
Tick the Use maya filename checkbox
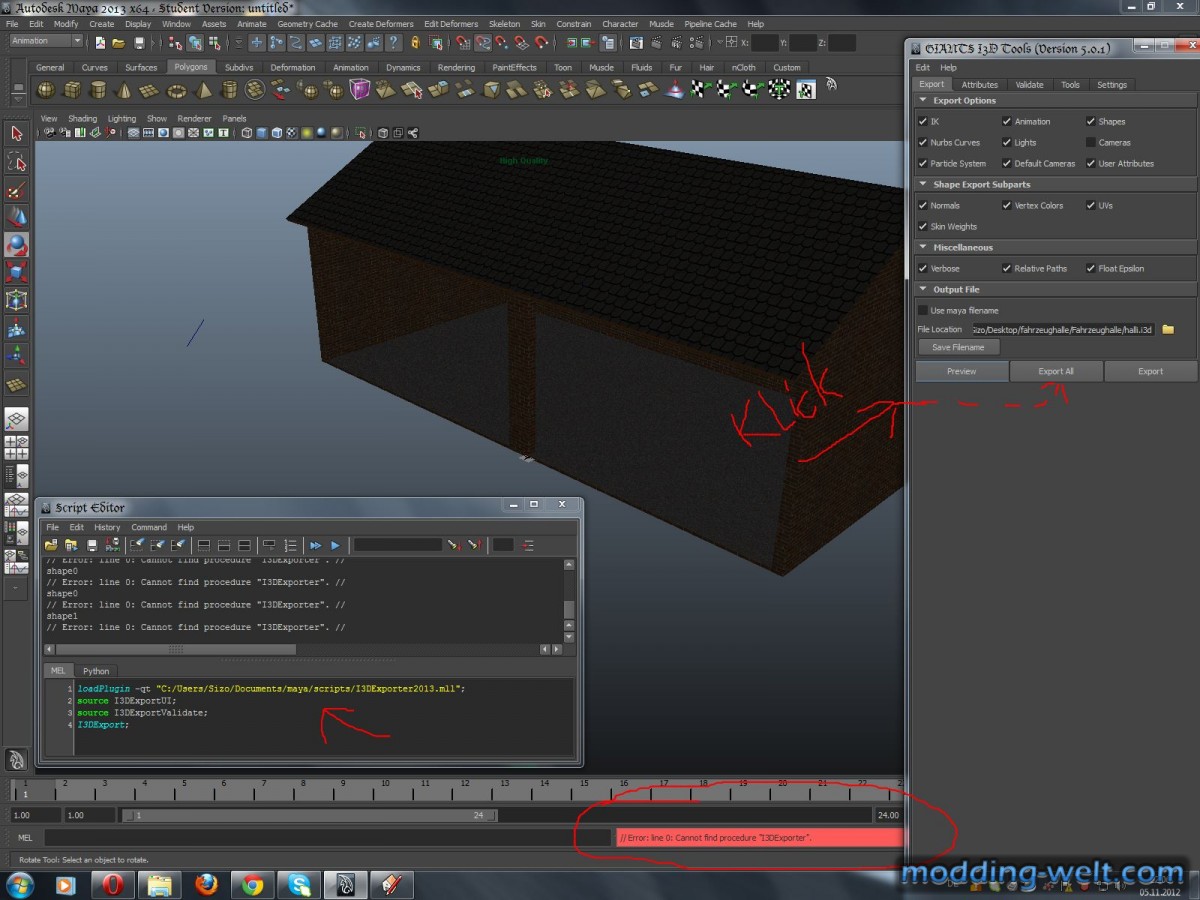point(923,310)
